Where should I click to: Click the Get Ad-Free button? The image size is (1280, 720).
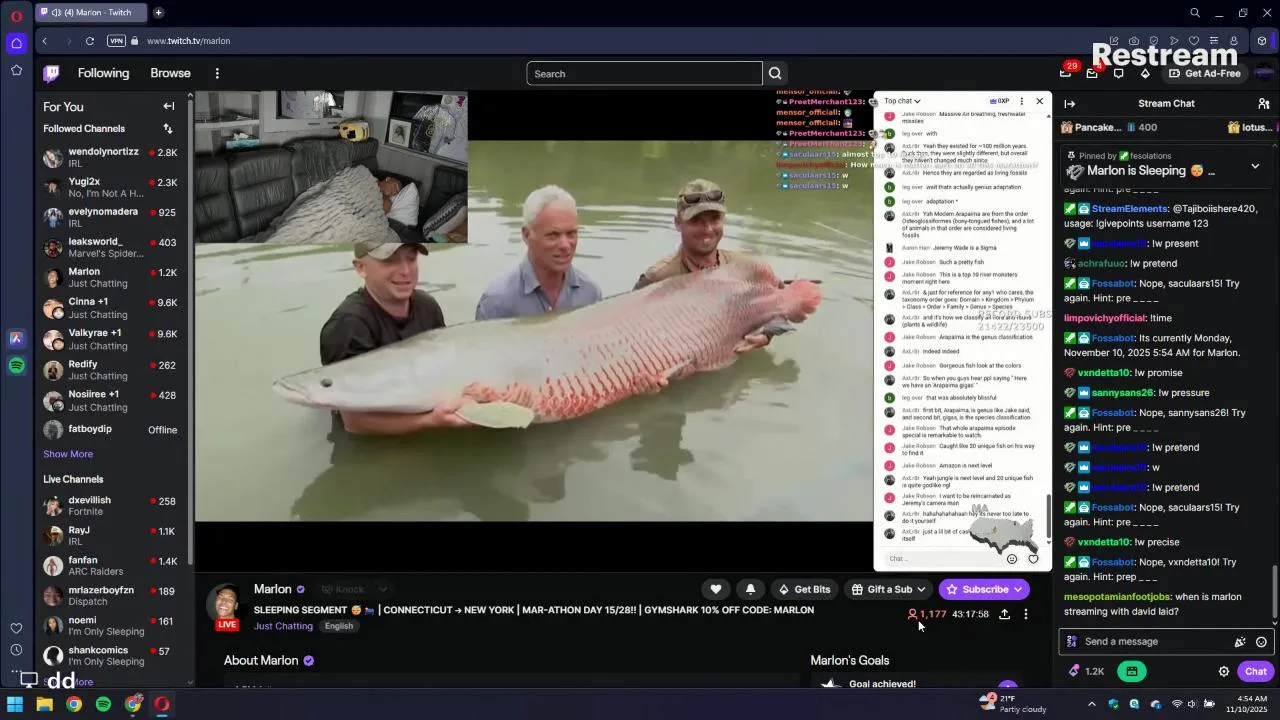1203,73
